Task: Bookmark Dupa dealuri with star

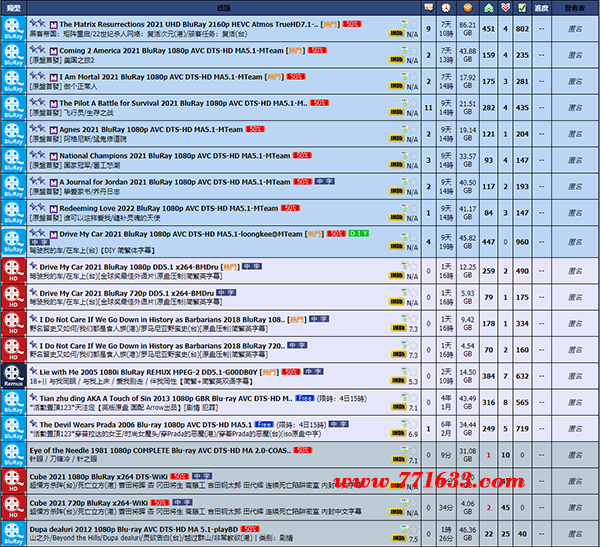Action: 414,529
